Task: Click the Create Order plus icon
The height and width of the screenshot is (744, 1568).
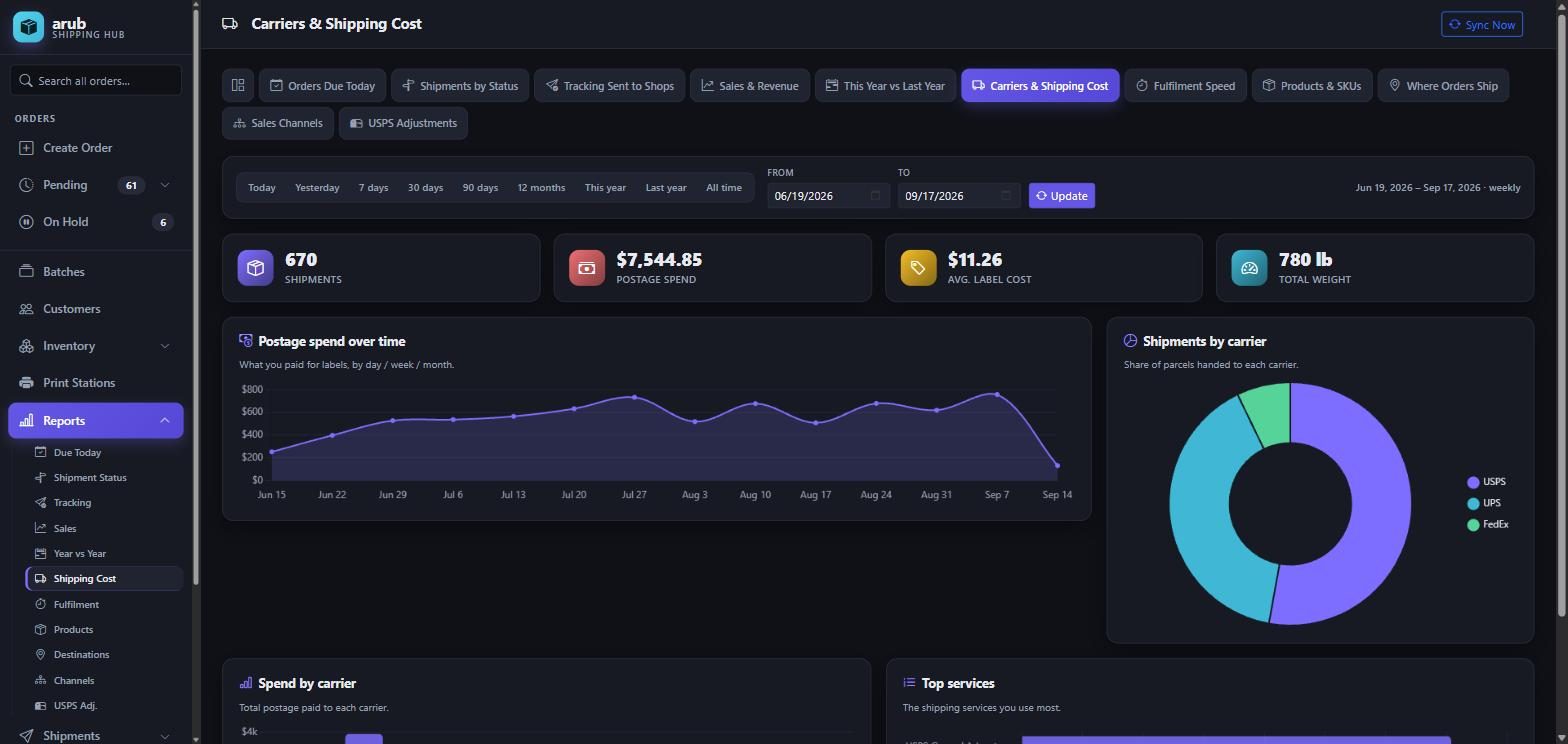Action: [x=26, y=148]
